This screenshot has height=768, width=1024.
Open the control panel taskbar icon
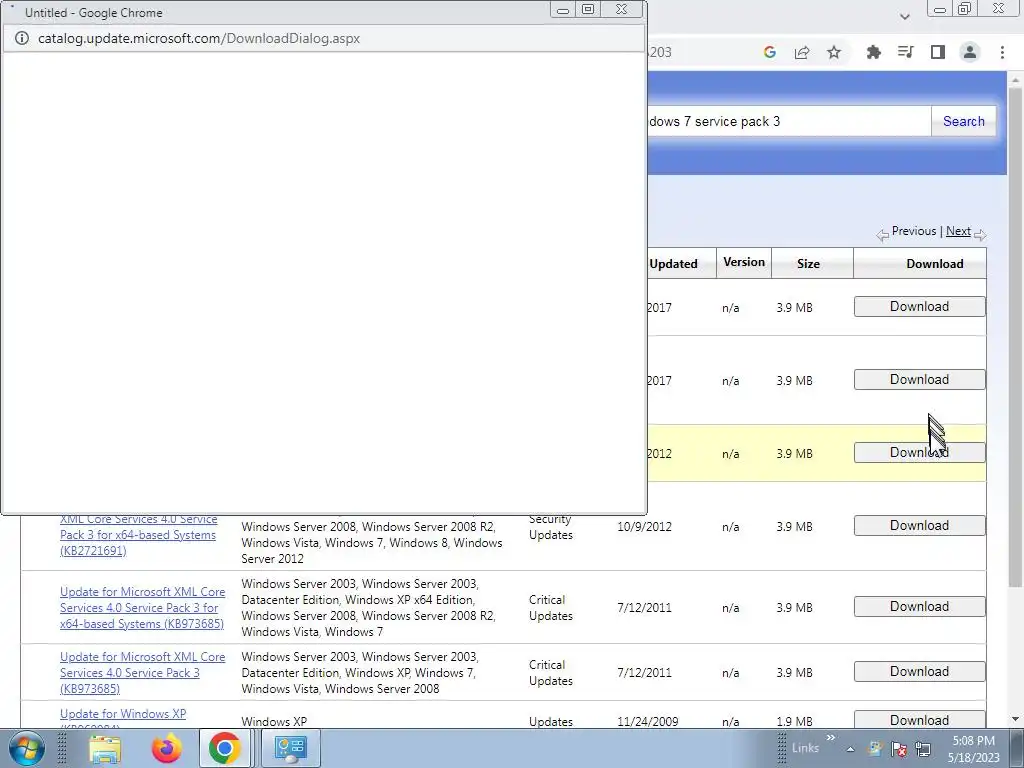[x=291, y=748]
